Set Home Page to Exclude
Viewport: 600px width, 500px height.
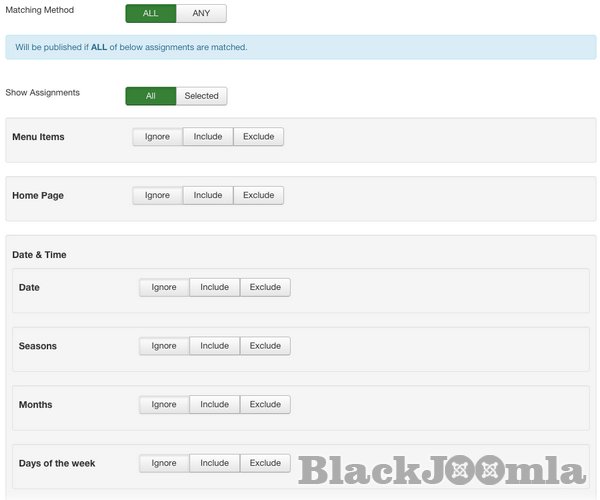[258, 196]
